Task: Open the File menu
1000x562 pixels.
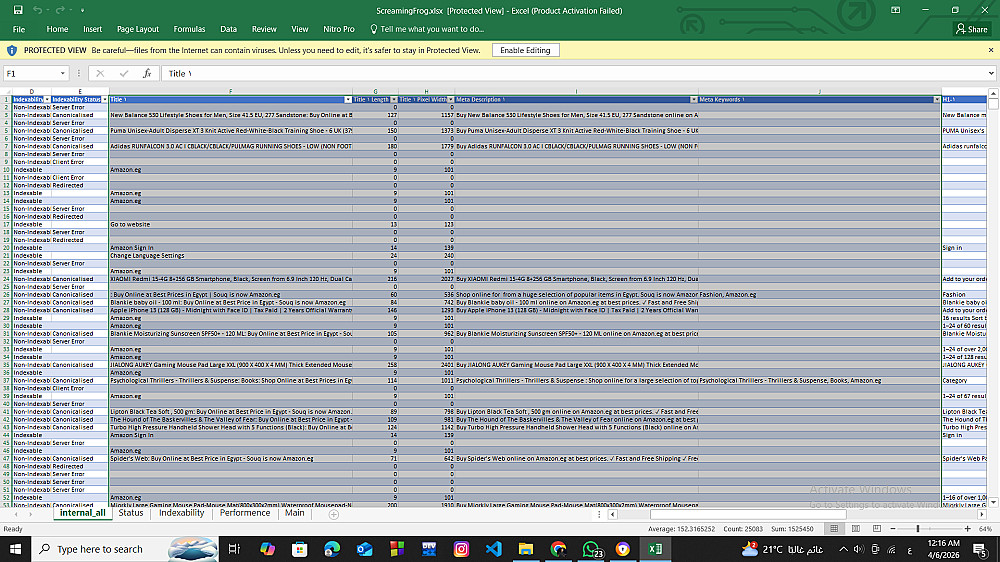Action: pos(19,29)
